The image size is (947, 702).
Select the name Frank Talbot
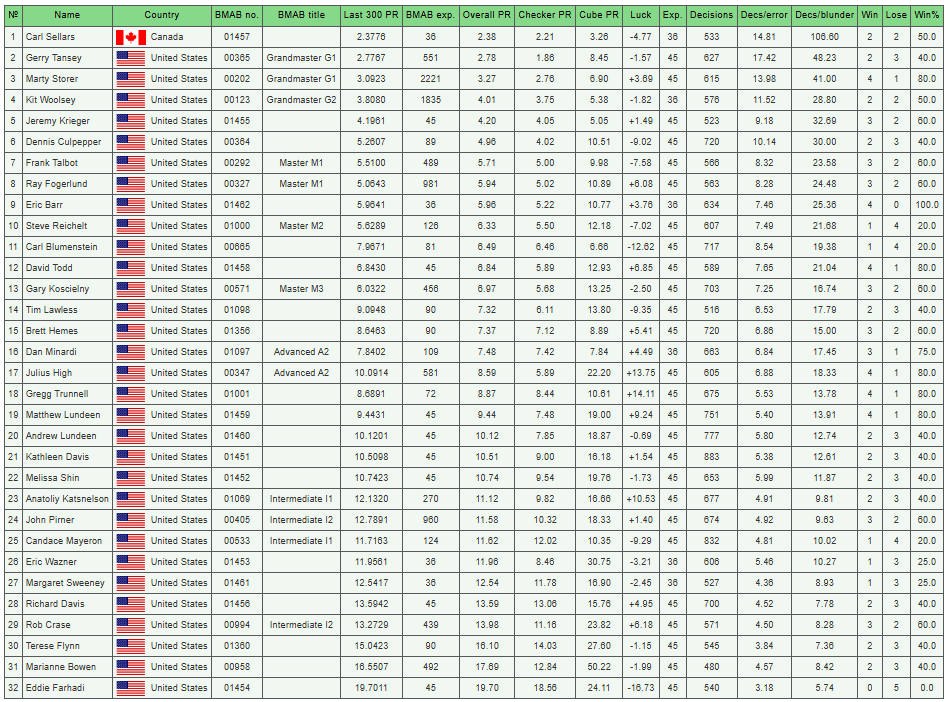[x=52, y=163]
